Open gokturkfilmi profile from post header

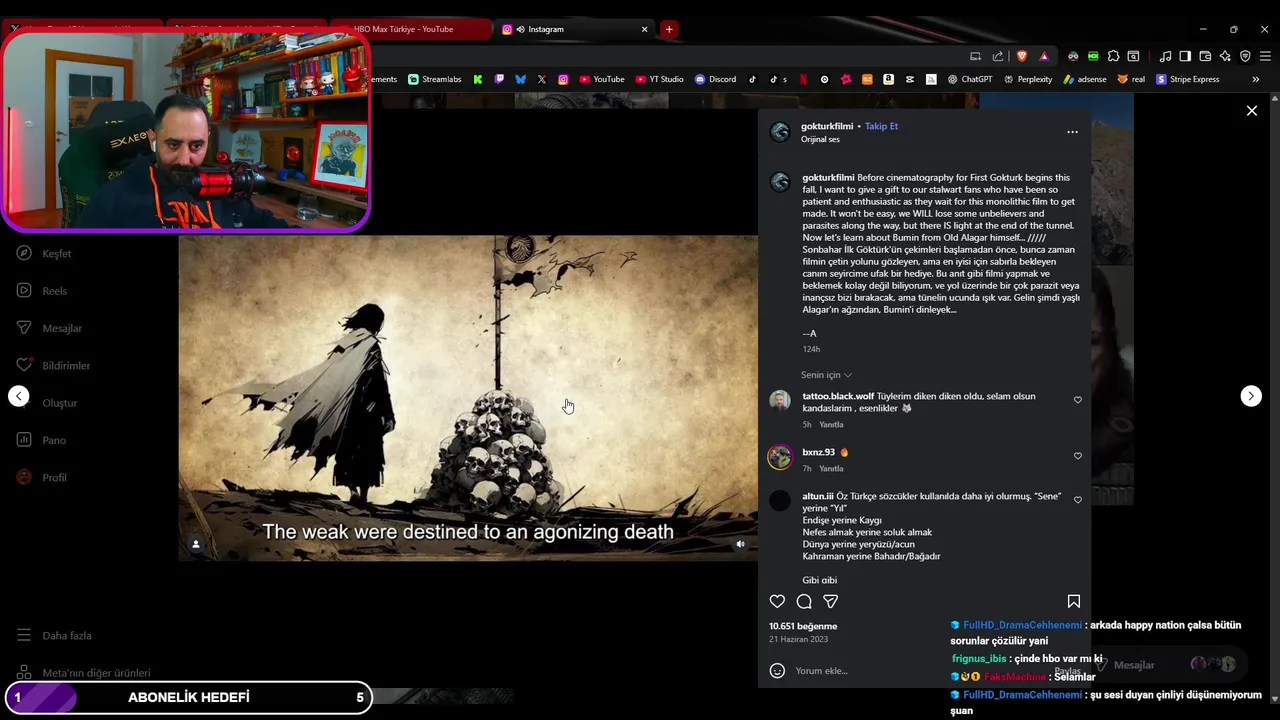click(826, 126)
